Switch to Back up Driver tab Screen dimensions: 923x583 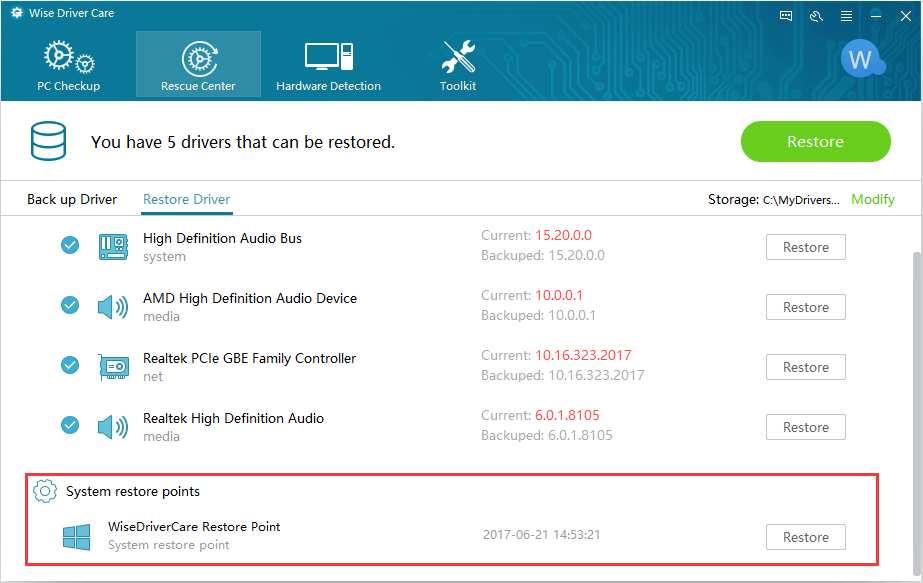(x=72, y=200)
